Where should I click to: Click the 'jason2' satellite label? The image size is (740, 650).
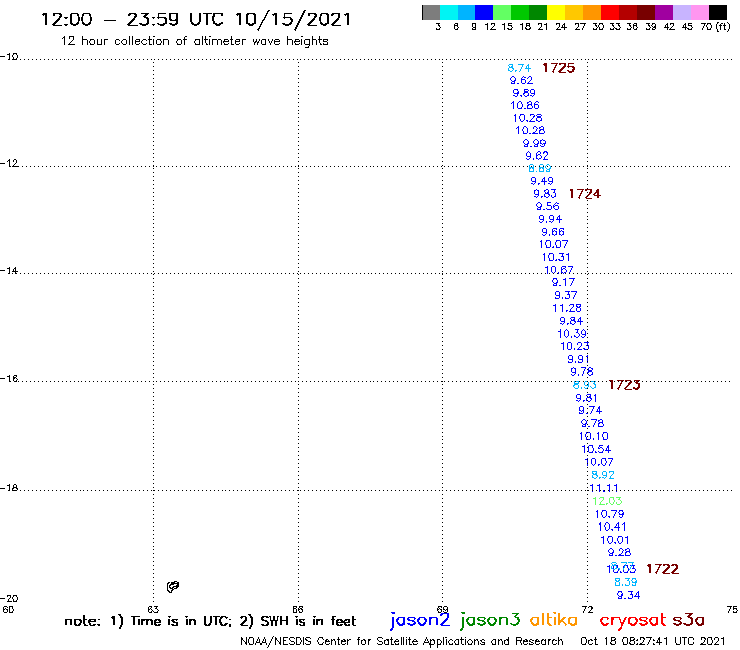[x=420, y=621]
